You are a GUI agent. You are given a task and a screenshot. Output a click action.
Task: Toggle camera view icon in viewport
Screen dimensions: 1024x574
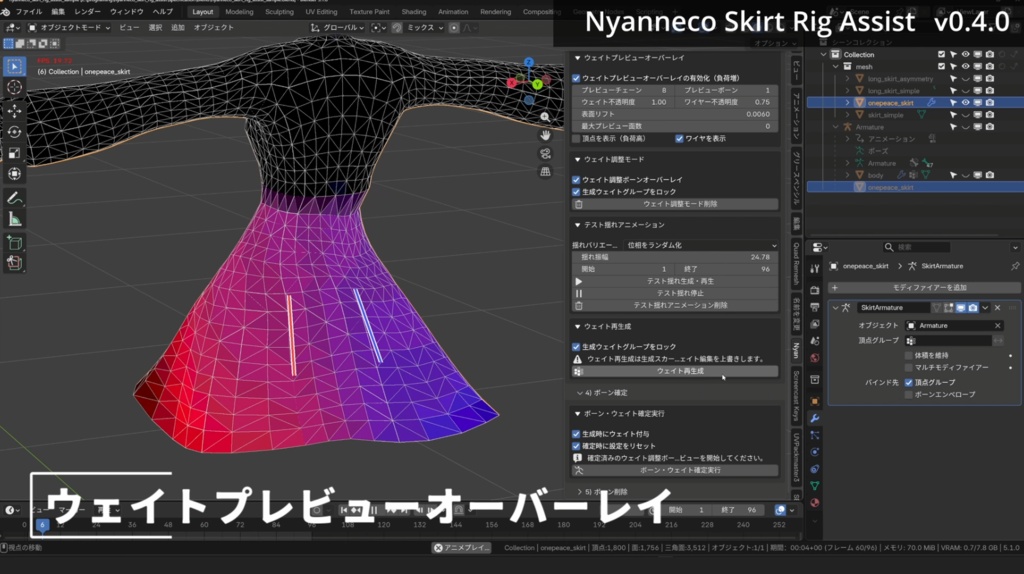click(x=545, y=153)
